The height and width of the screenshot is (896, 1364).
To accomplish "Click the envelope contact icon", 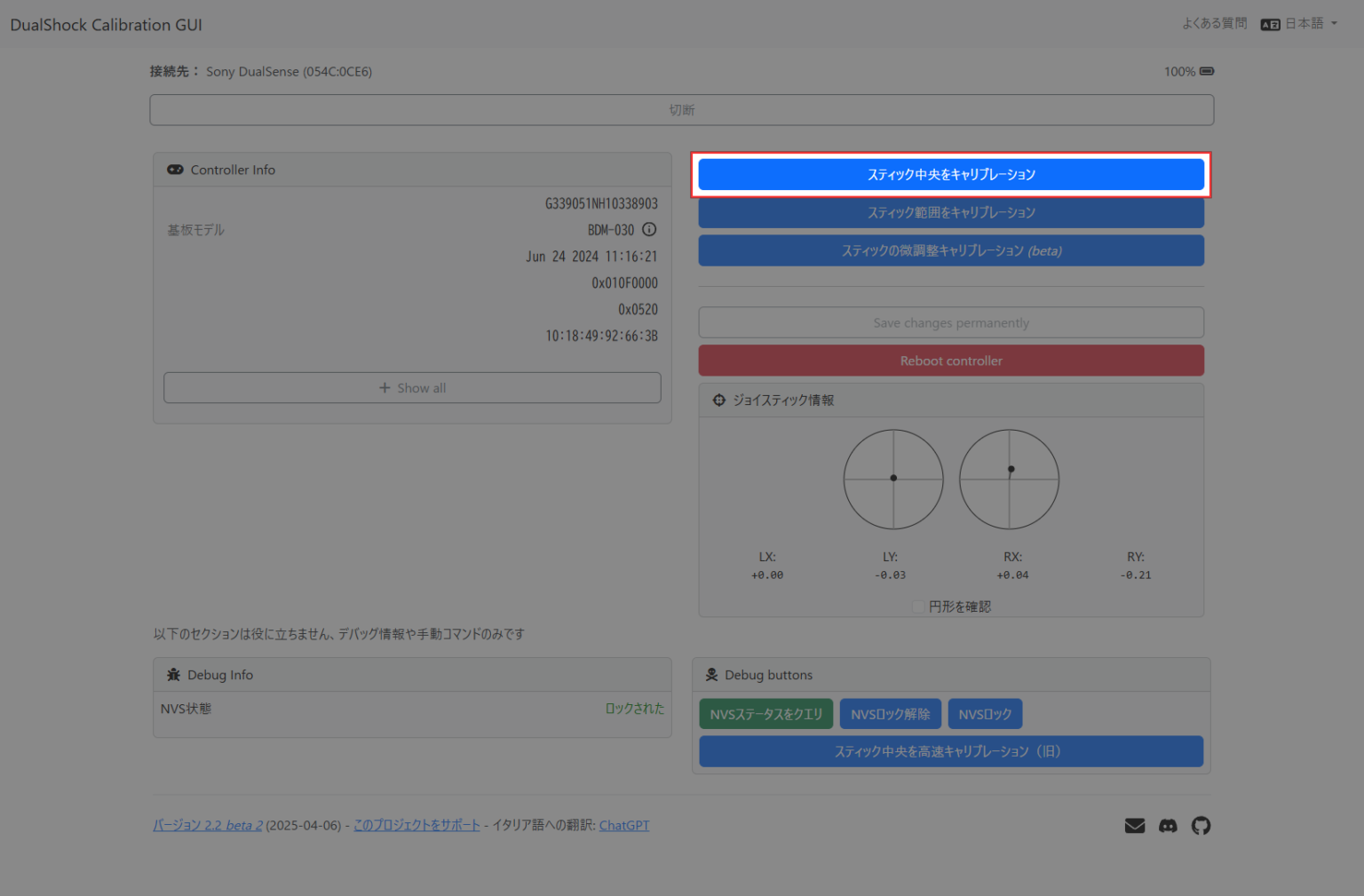I will point(1135,826).
